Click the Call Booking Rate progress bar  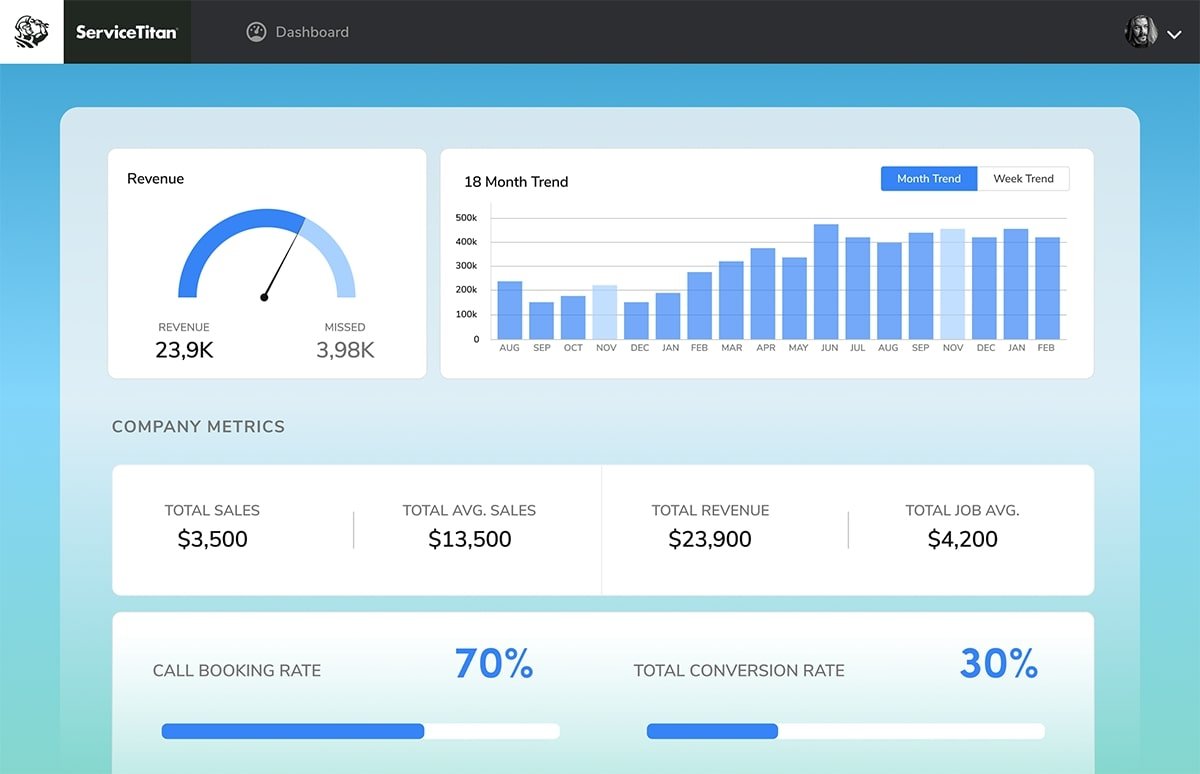tap(360, 732)
